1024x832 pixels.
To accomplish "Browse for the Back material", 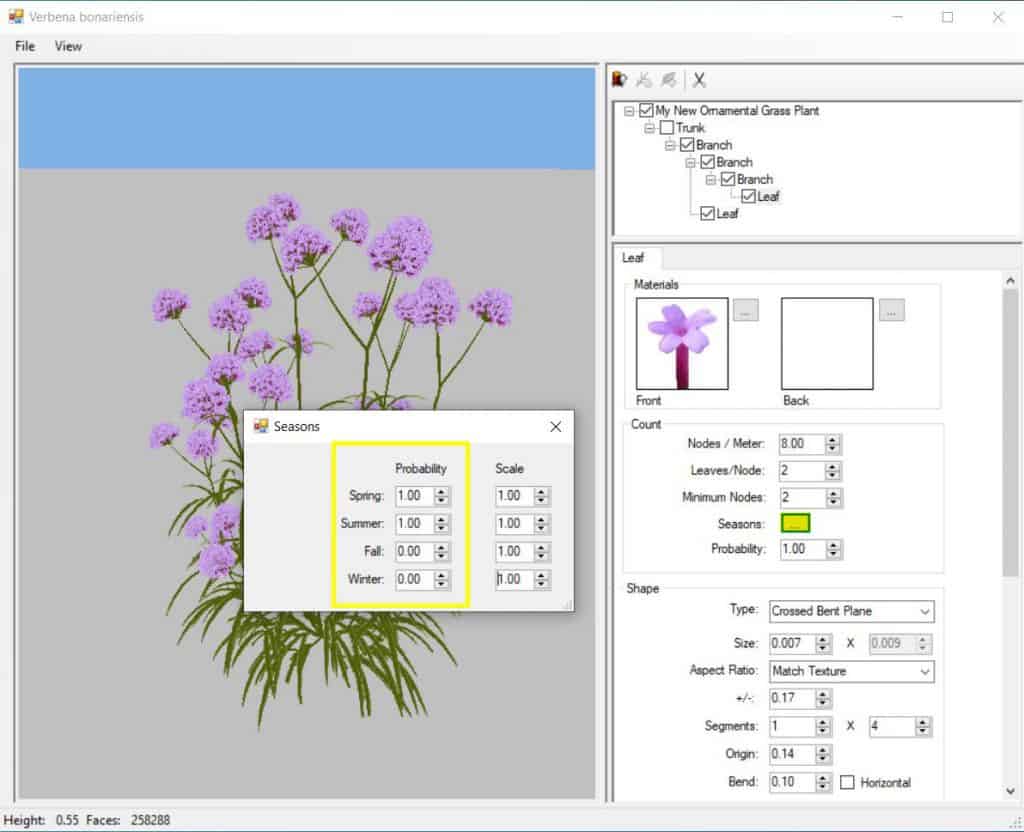I will (892, 310).
